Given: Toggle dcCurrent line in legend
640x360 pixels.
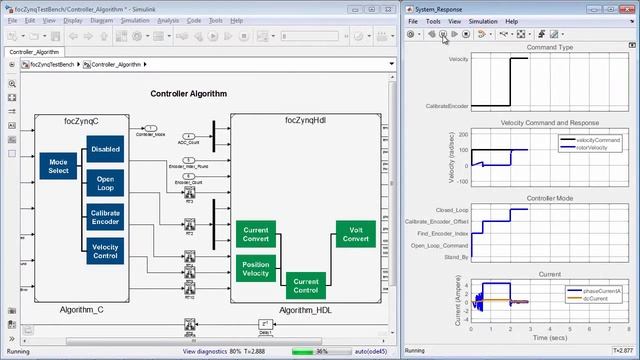Looking at the screenshot, I should [588, 299].
